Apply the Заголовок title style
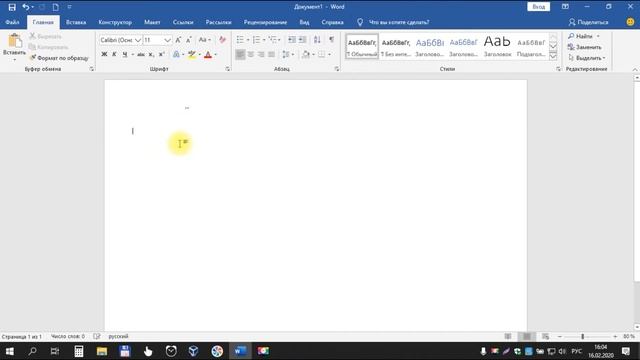Viewport: 640px width, 360px height. [x=497, y=47]
